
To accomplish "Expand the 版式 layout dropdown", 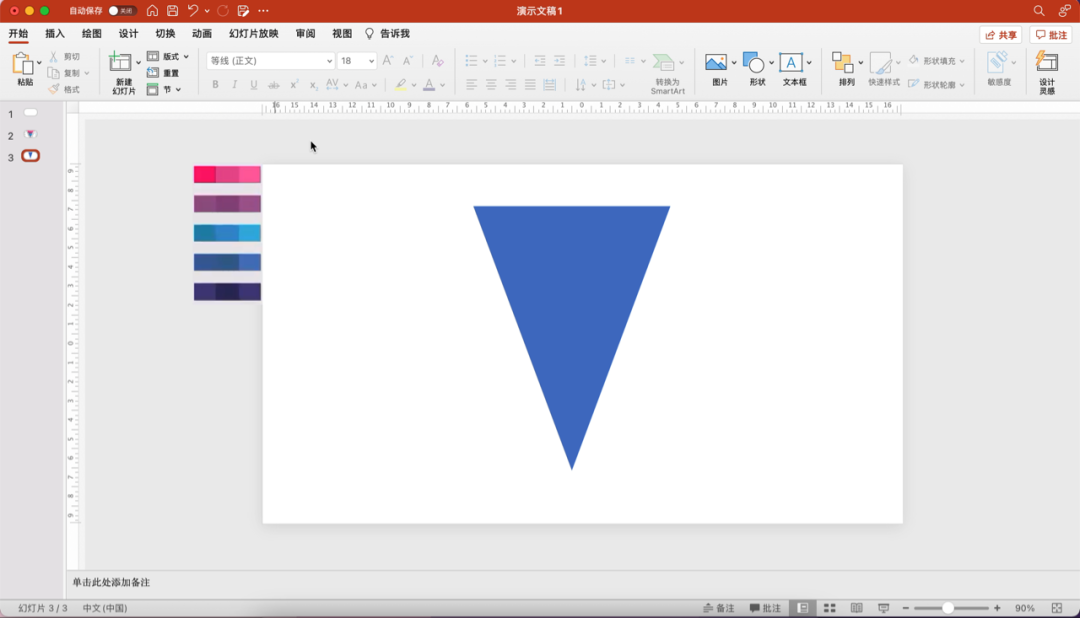I will tap(186, 57).
